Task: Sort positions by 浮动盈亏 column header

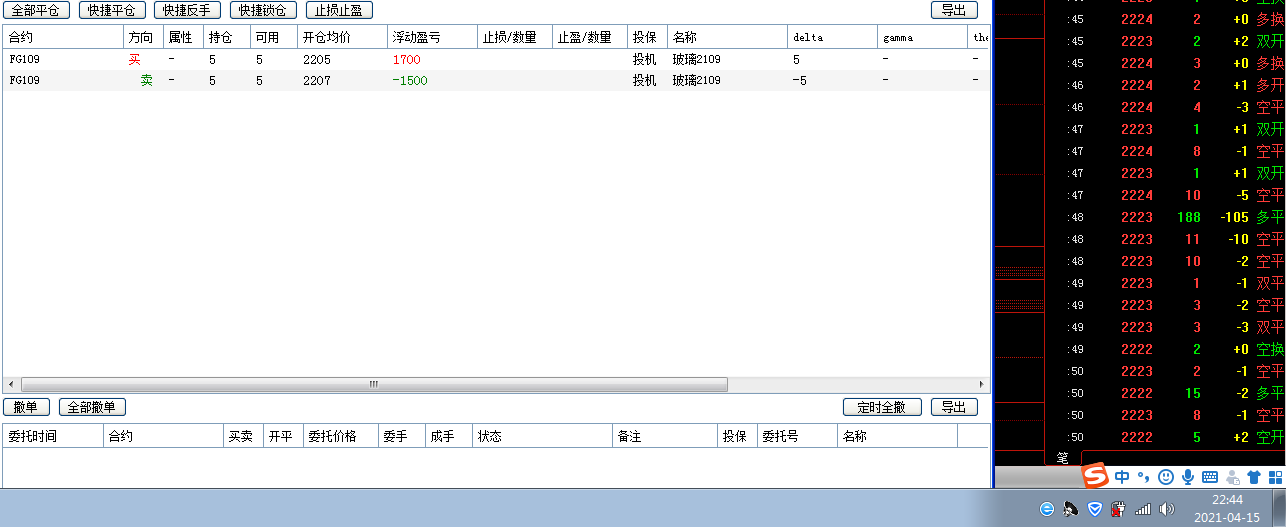Action: [x=432, y=37]
